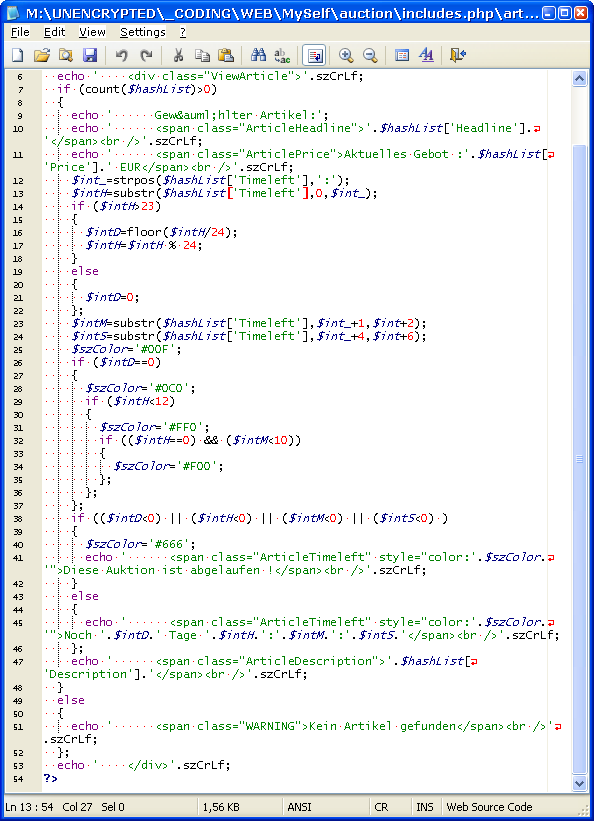Click the Web Source Code scheme label
This screenshot has height=821, width=594.
(x=489, y=807)
